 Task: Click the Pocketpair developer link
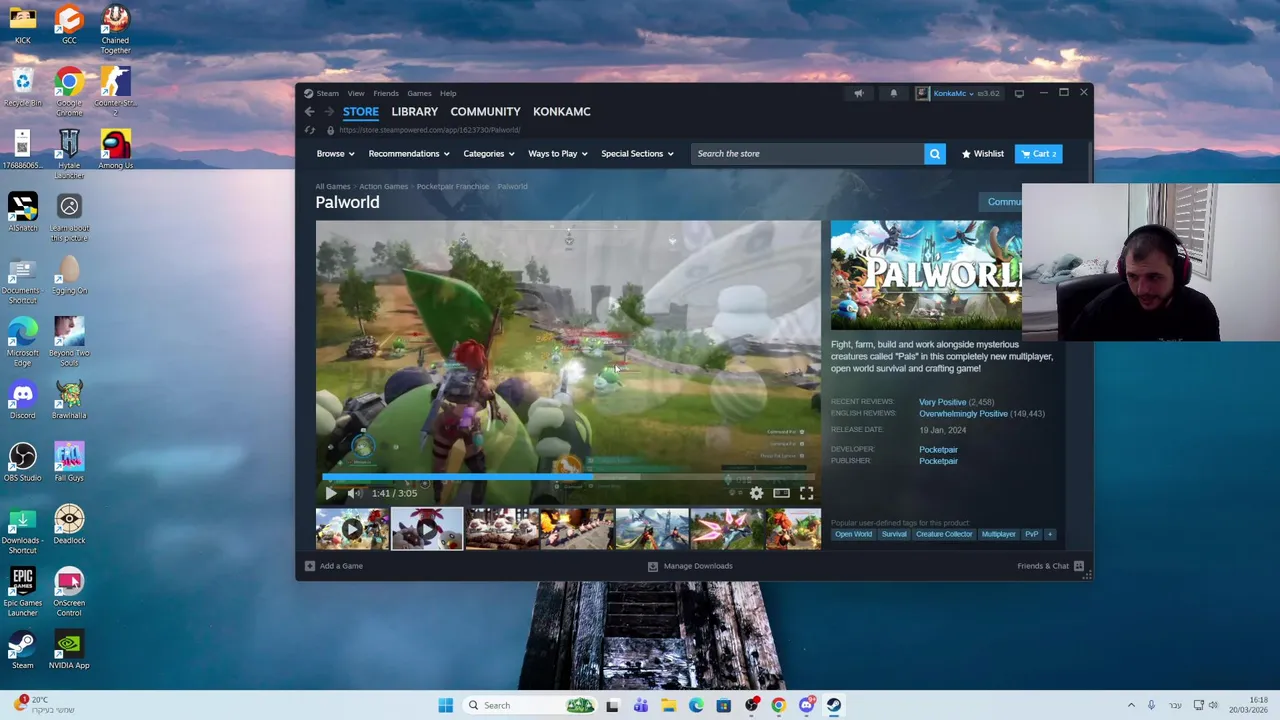tap(938, 450)
